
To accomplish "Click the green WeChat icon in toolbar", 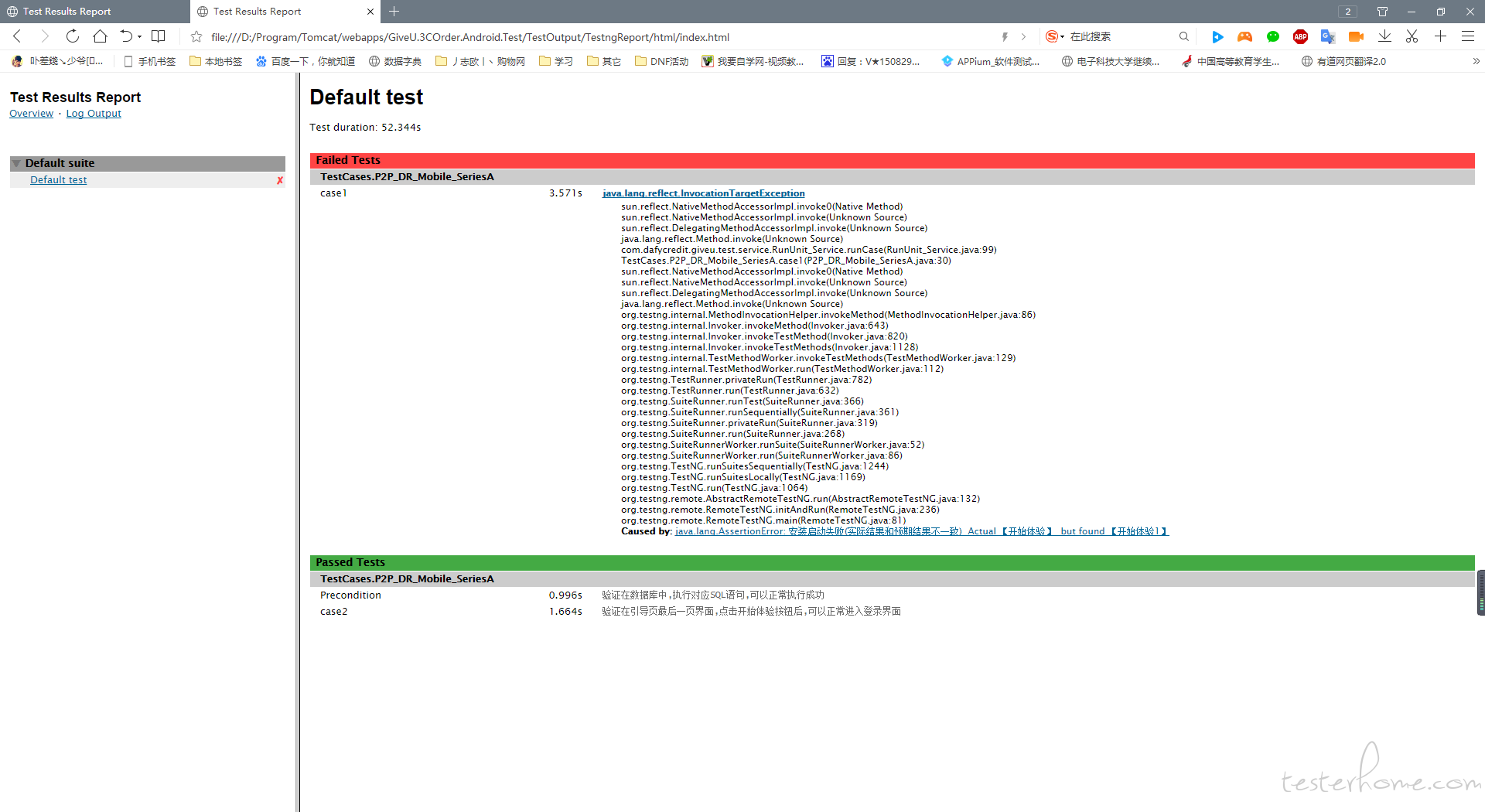I will pos(1272,36).
